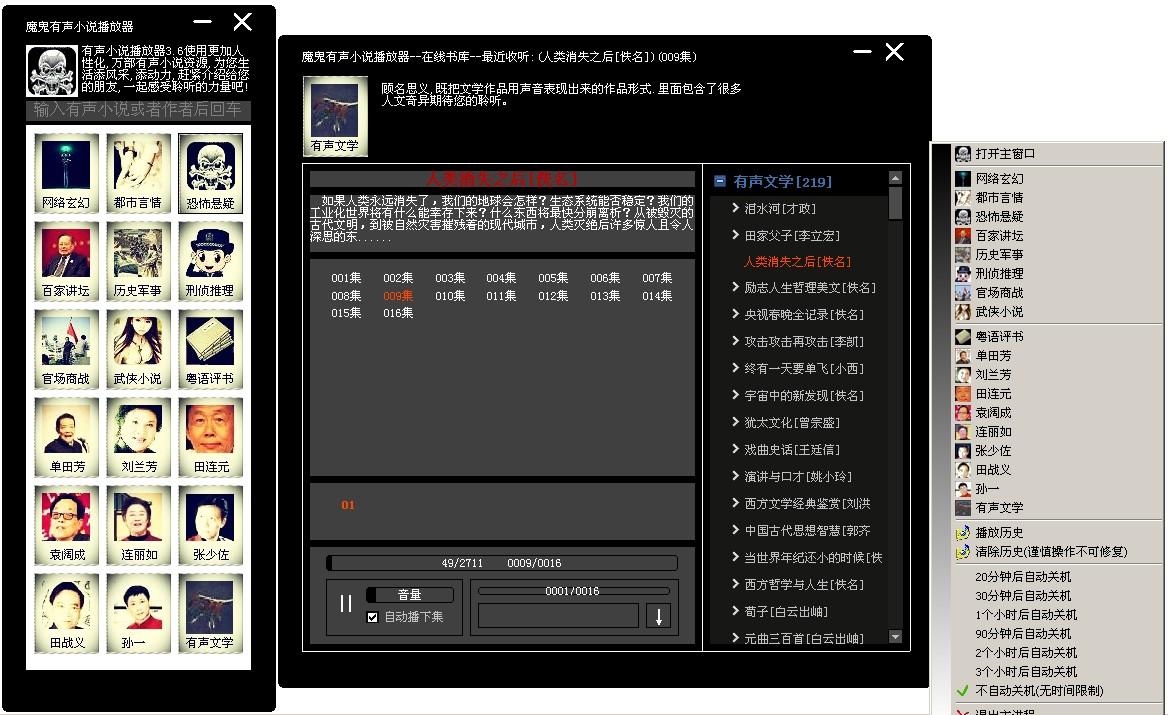Viewport: 1168px width, 715px height.
Task: Open the 连丽如 narrator thumbnail
Action: coord(139,525)
